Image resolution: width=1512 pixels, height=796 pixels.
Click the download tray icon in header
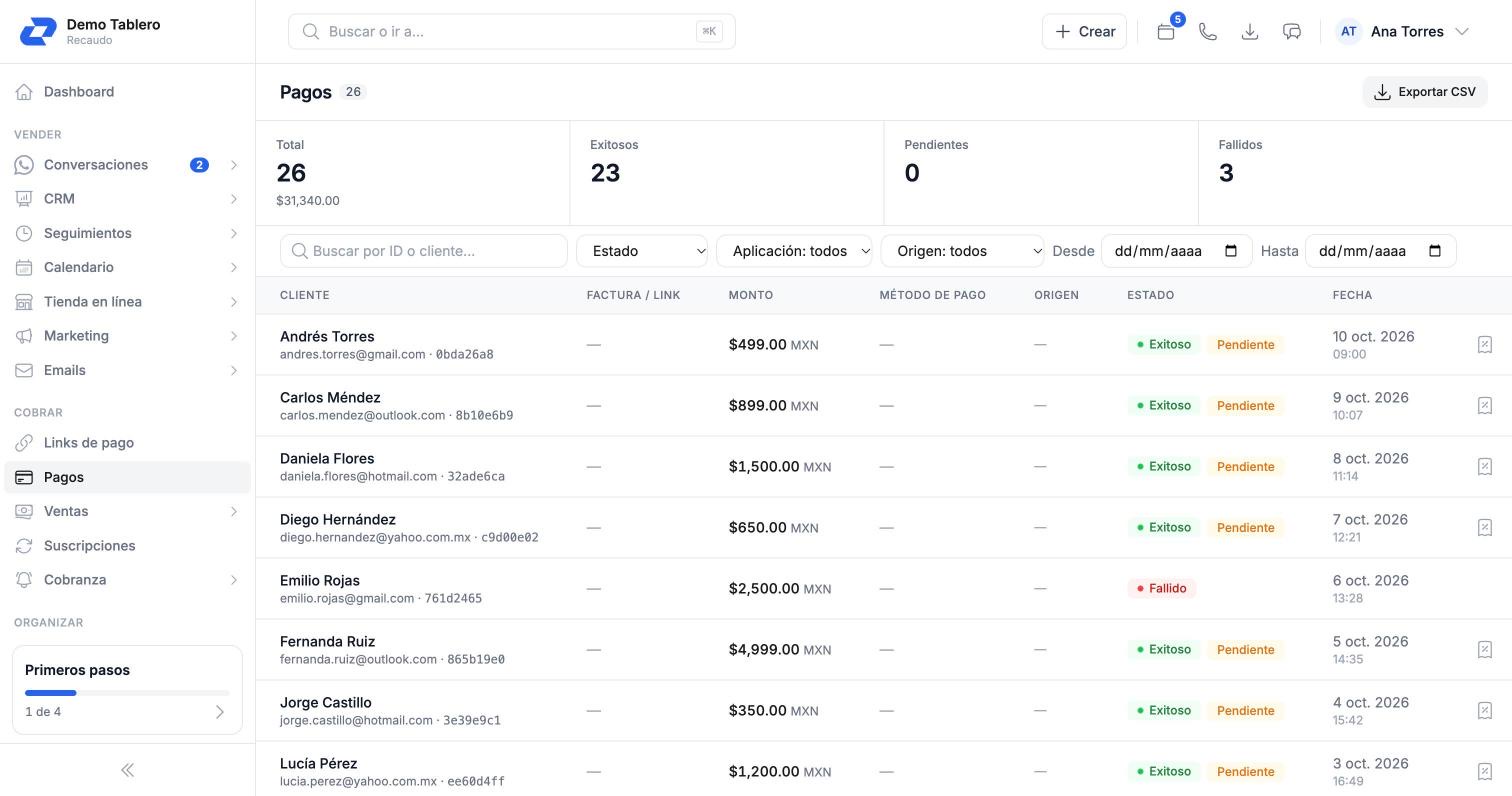[x=1250, y=31]
